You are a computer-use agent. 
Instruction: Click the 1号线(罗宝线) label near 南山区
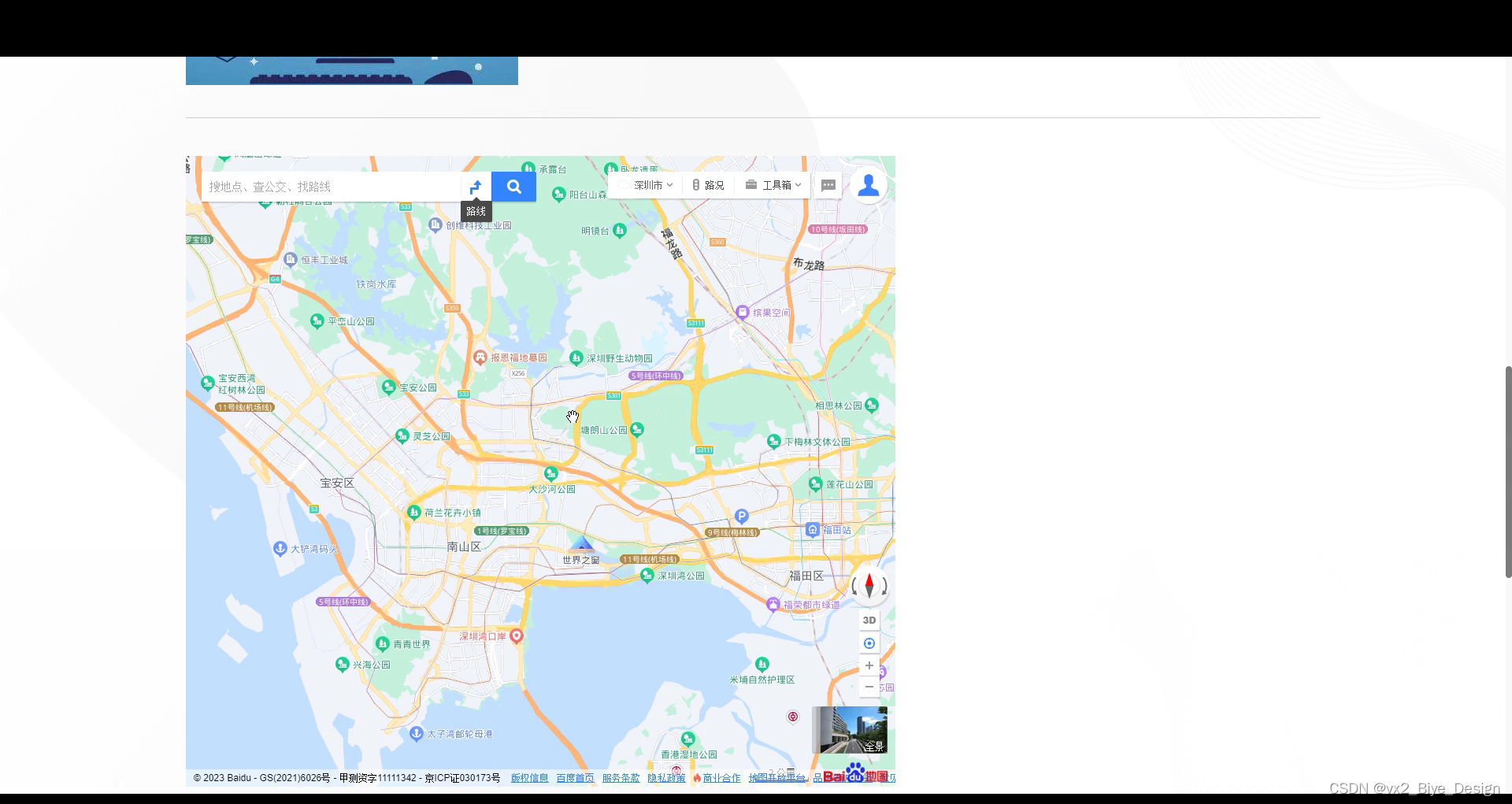502,531
